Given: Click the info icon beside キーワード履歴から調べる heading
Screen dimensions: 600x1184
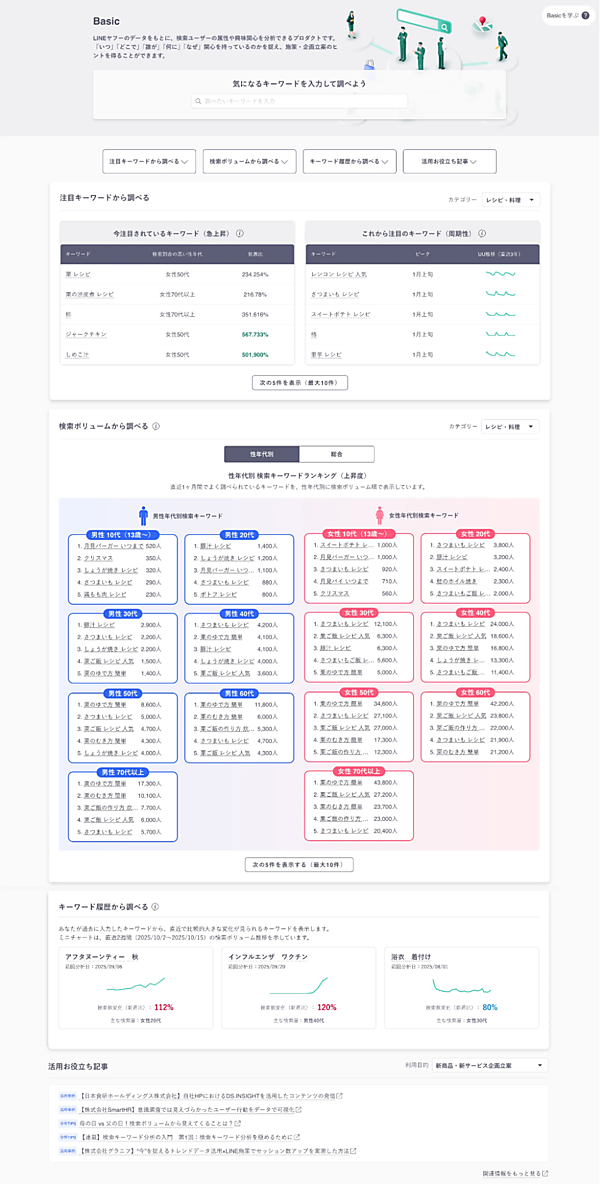Looking at the screenshot, I should (154, 907).
